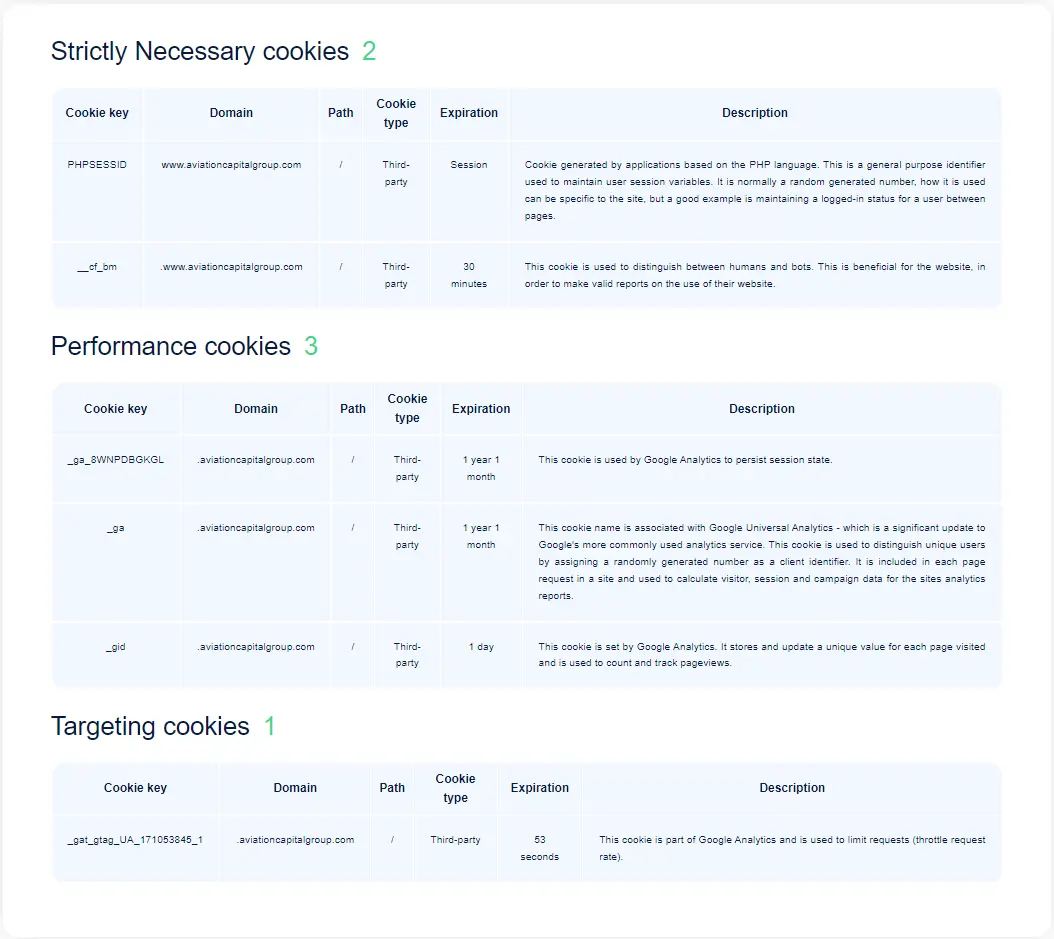Viewport: 1054px width, 939px height.
Task: Click Domain header in Targeting cookies table
Action: coord(295,788)
